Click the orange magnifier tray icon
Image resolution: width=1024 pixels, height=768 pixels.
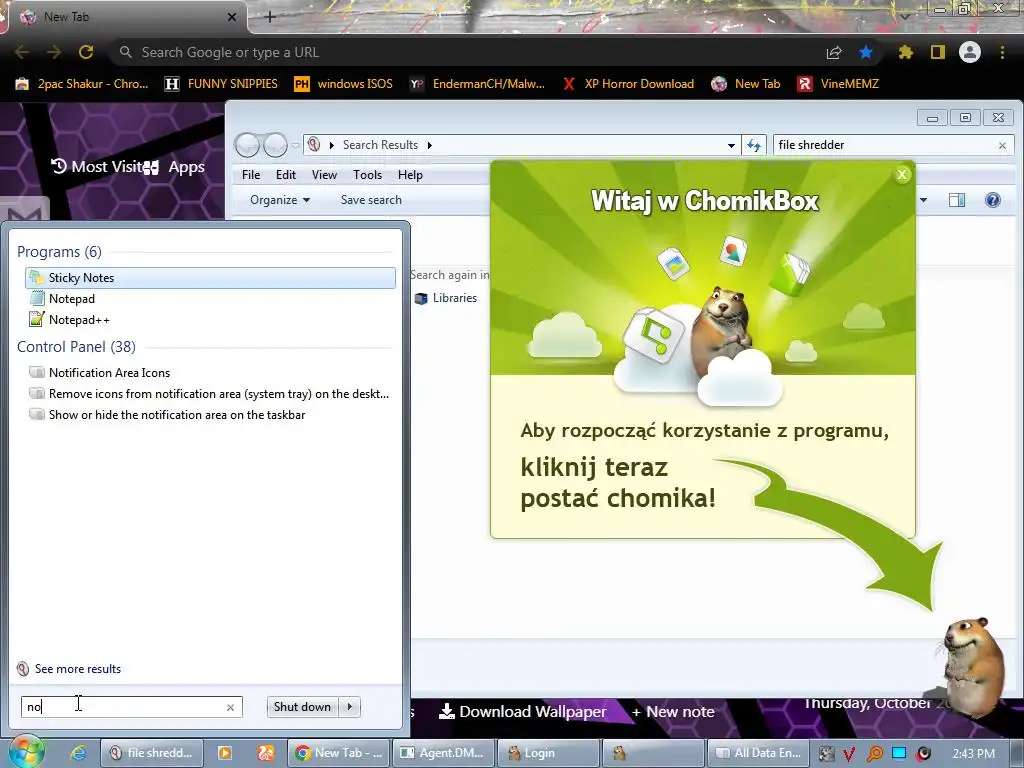click(874, 754)
